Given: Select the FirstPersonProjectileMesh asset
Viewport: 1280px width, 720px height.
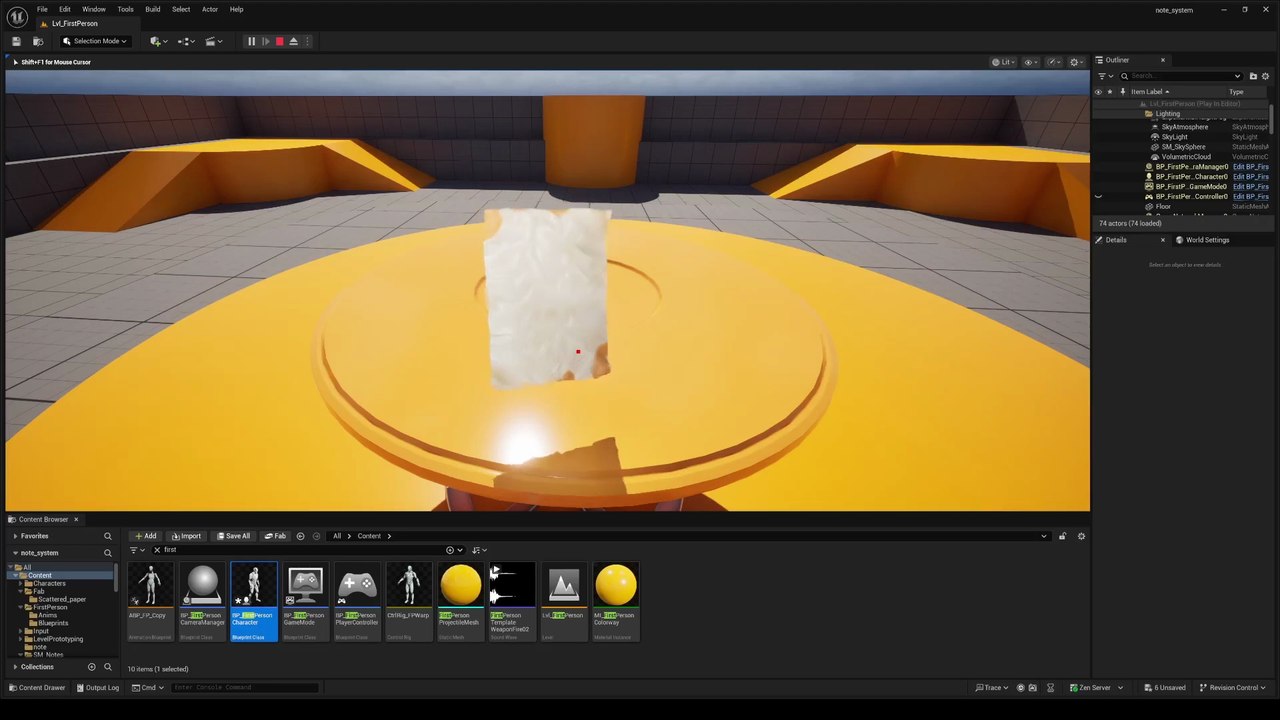Looking at the screenshot, I should (460, 600).
